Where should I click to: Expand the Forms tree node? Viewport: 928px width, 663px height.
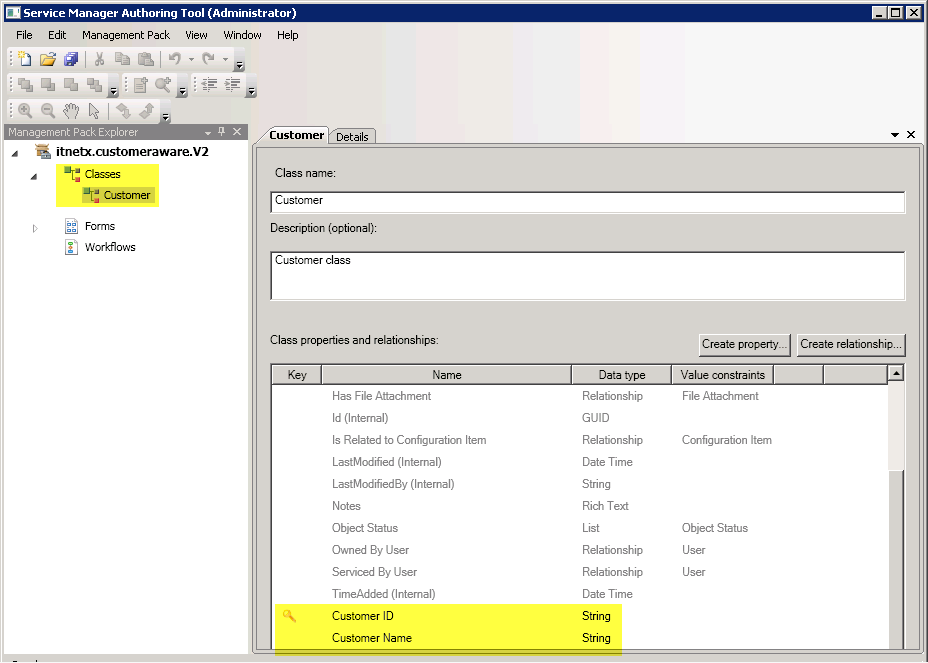(x=35, y=228)
